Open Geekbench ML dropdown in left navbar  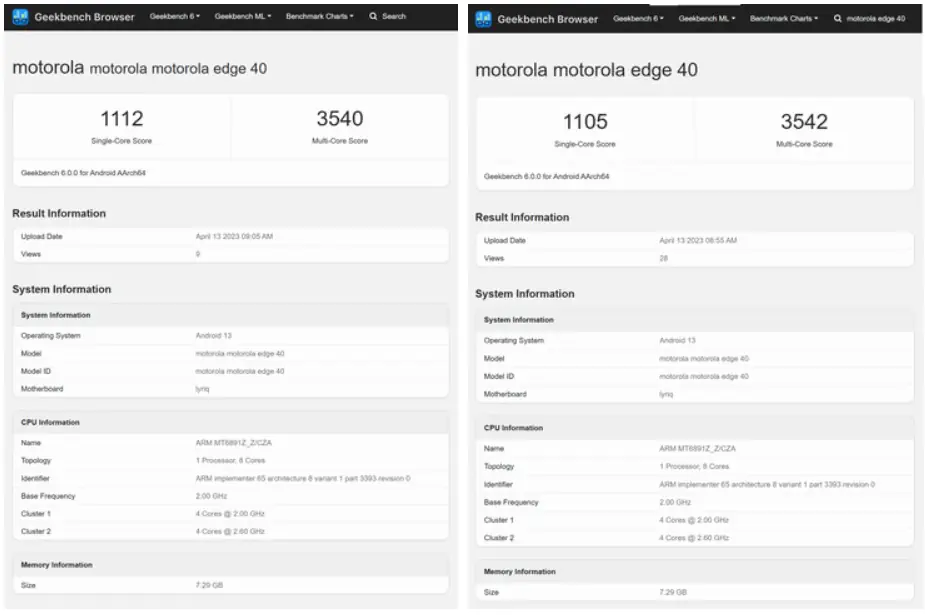pyautogui.click(x=242, y=17)
